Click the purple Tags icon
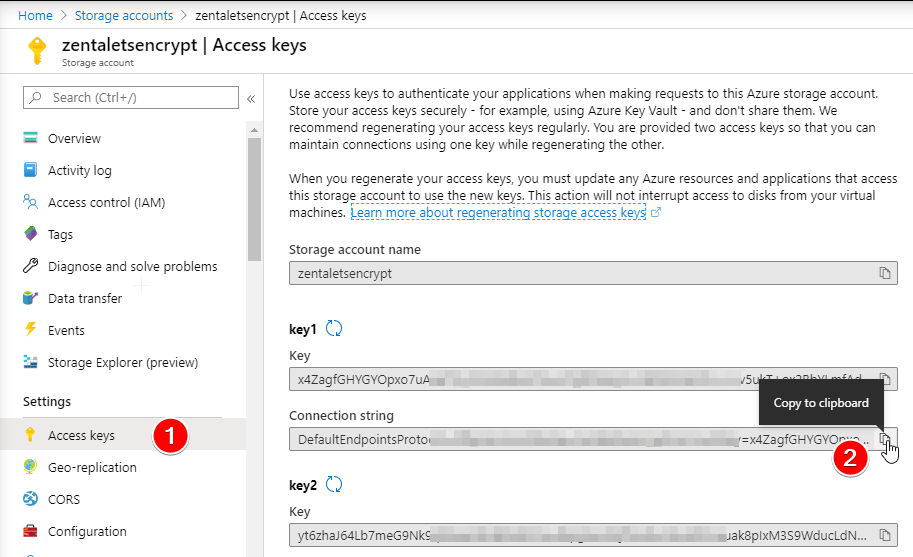The height and width of the screenshot is (557, 913). [31, 233]
